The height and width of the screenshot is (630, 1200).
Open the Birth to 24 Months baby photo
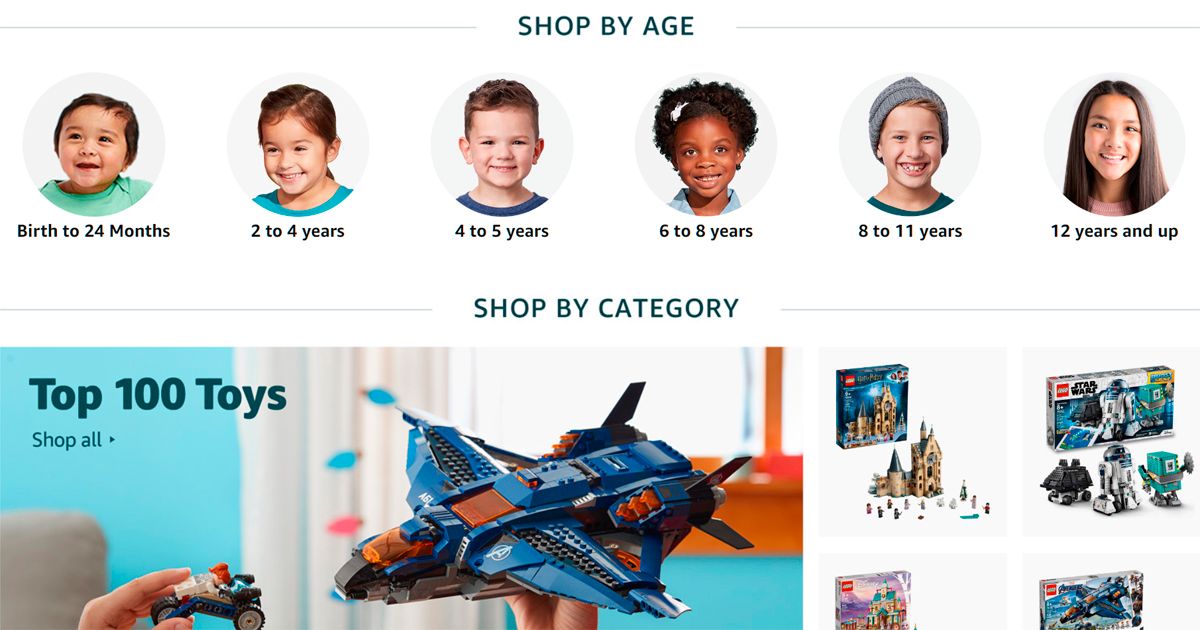click(94, 144)
